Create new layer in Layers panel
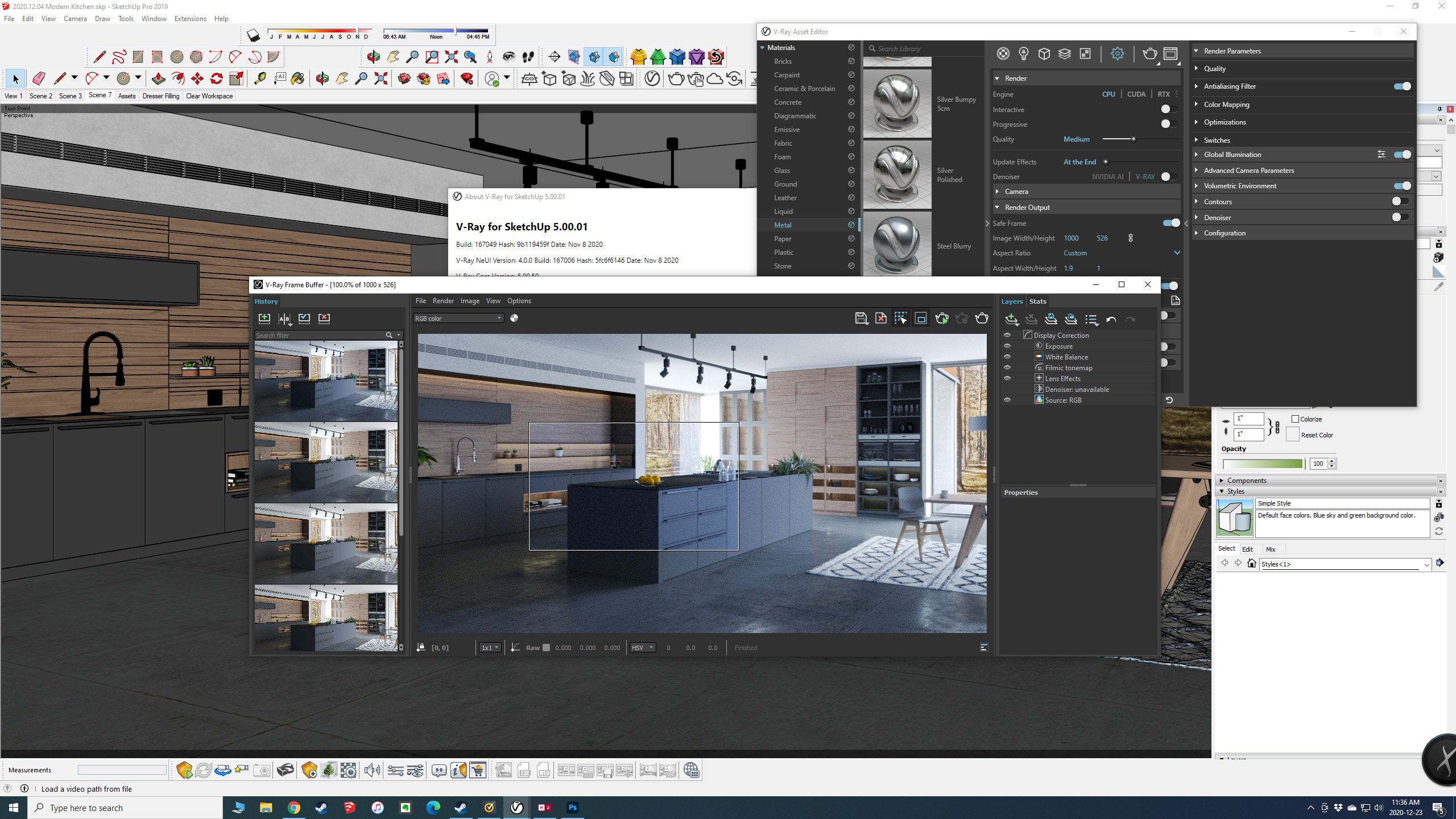The image size is (1456, 819). (x=1011, y=319)
